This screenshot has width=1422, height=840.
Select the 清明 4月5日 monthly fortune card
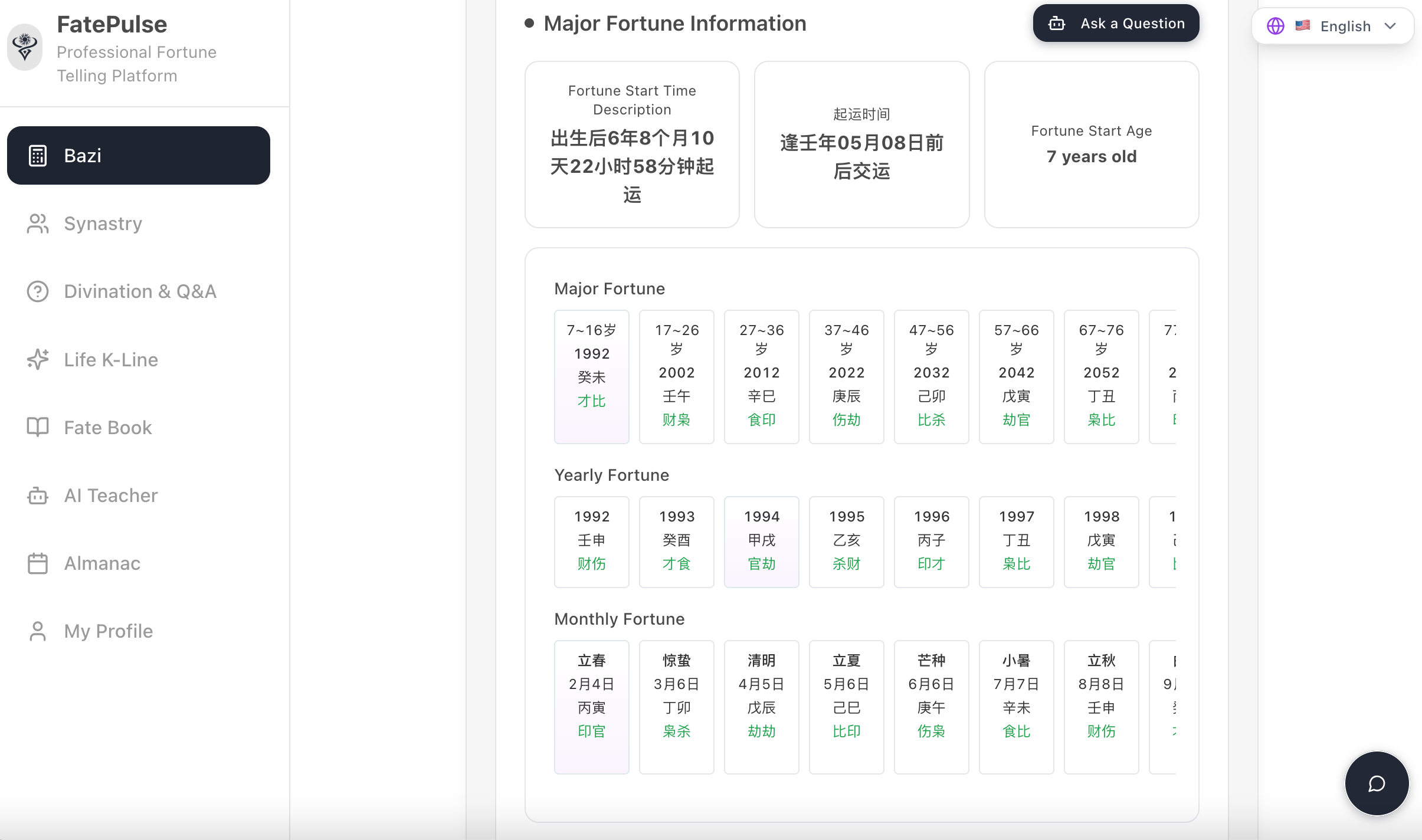pos(761,707)
